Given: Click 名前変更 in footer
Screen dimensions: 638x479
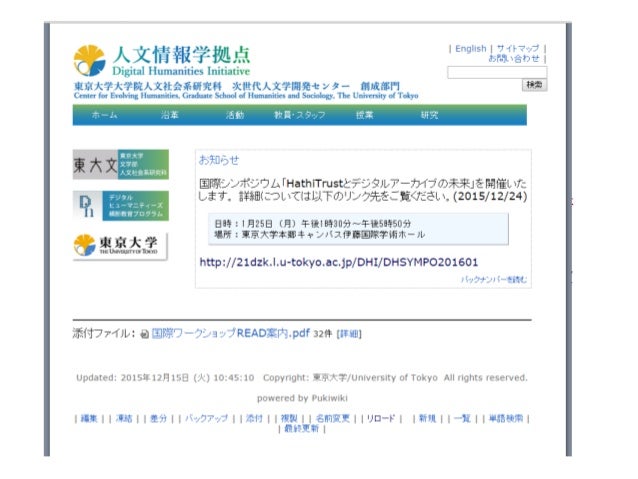Looking at the screenshot, I should click(x=332, y=418).
